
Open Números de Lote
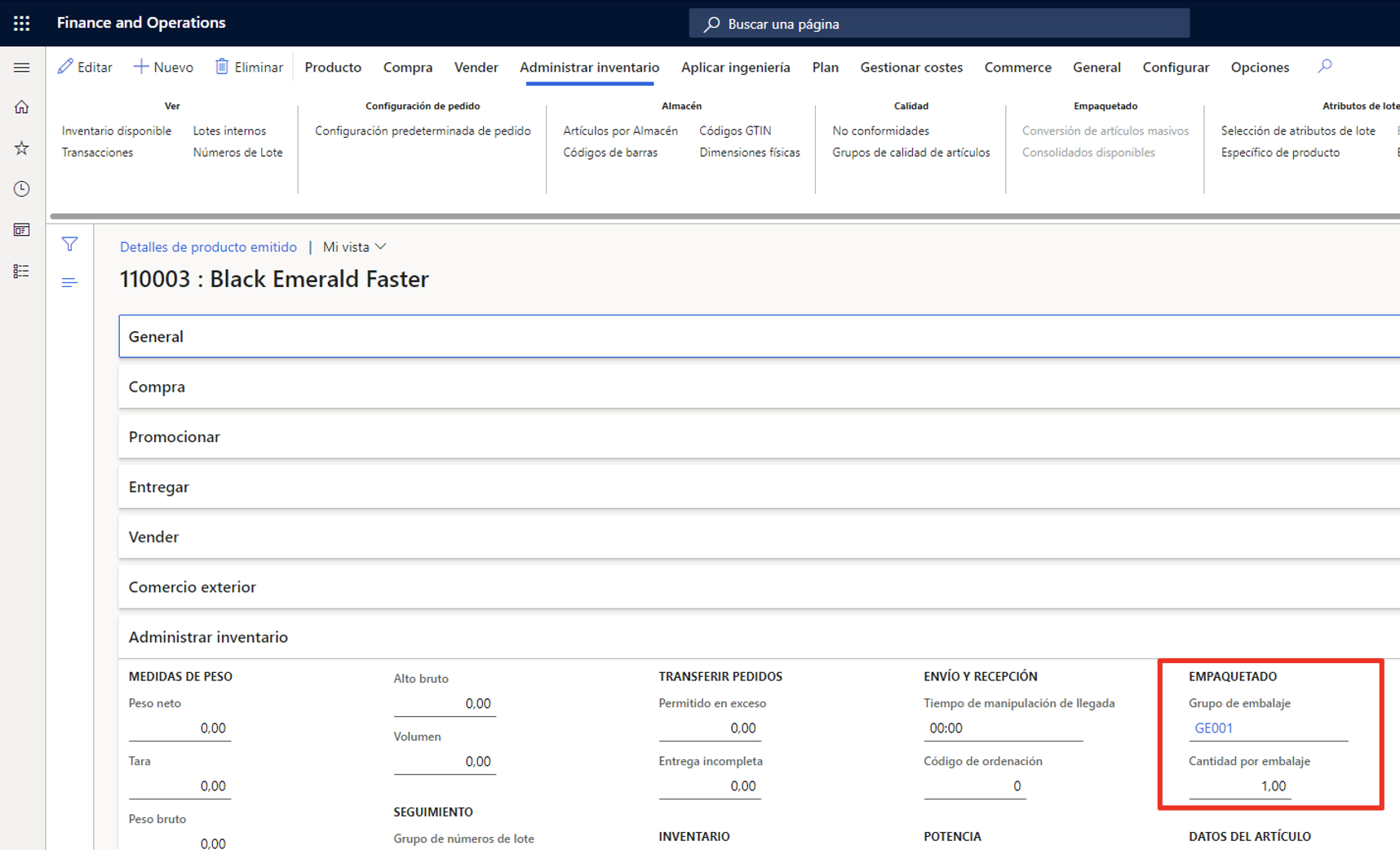click(237, 153)
